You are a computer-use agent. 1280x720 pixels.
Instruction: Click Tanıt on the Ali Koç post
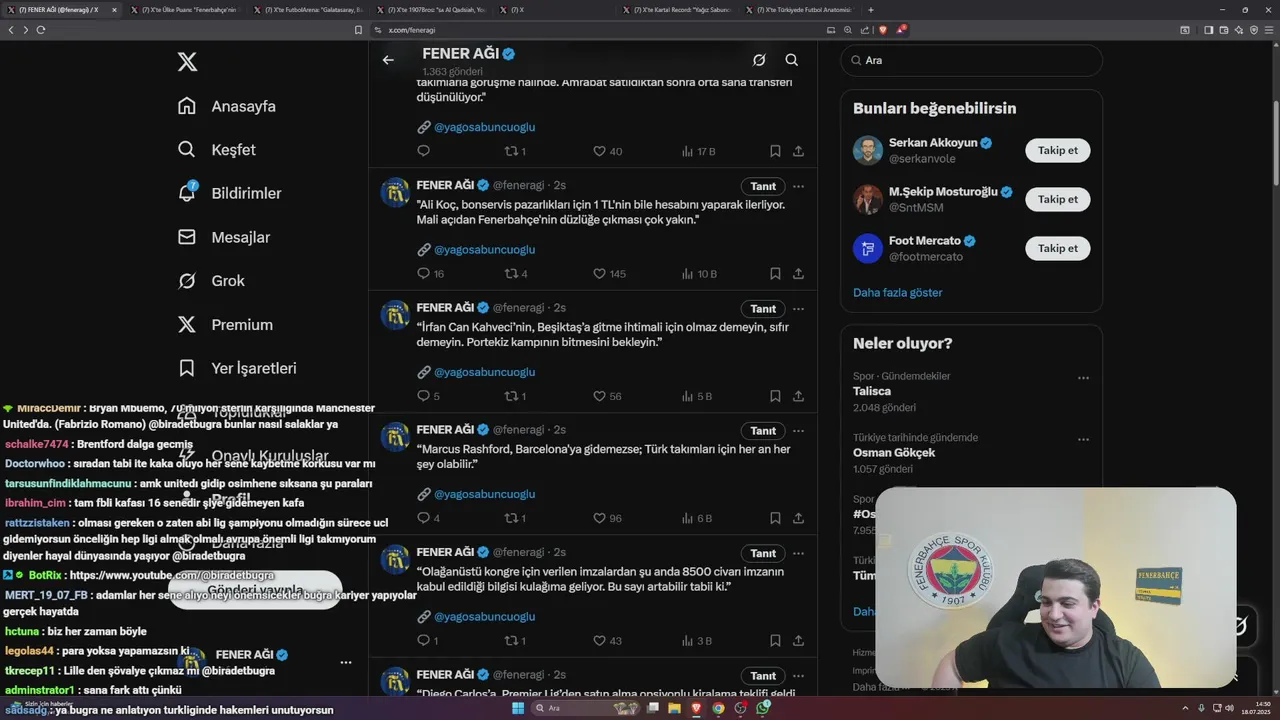(x=763, y=186)
